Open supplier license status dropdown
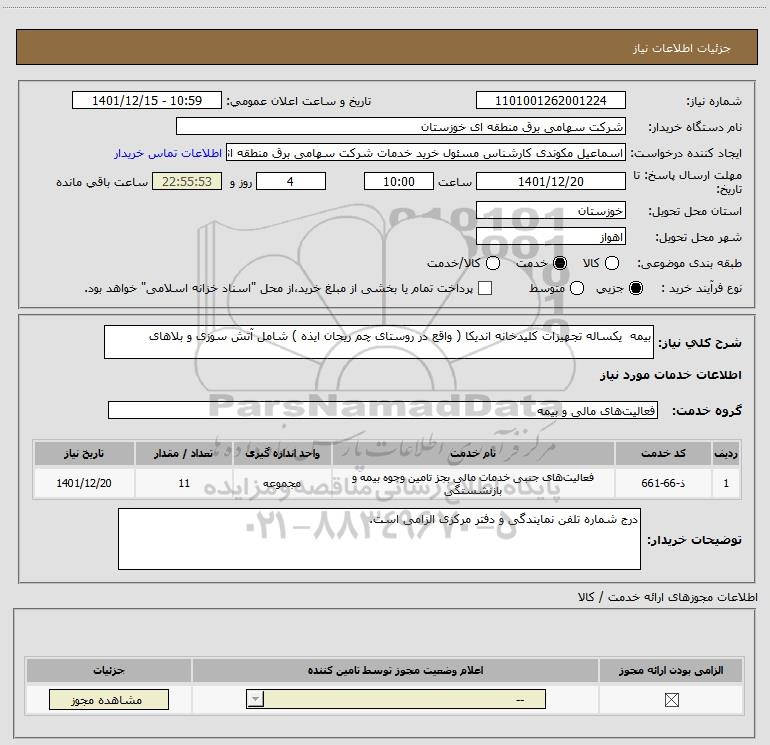Screen dimensions: 770x745 396,699
